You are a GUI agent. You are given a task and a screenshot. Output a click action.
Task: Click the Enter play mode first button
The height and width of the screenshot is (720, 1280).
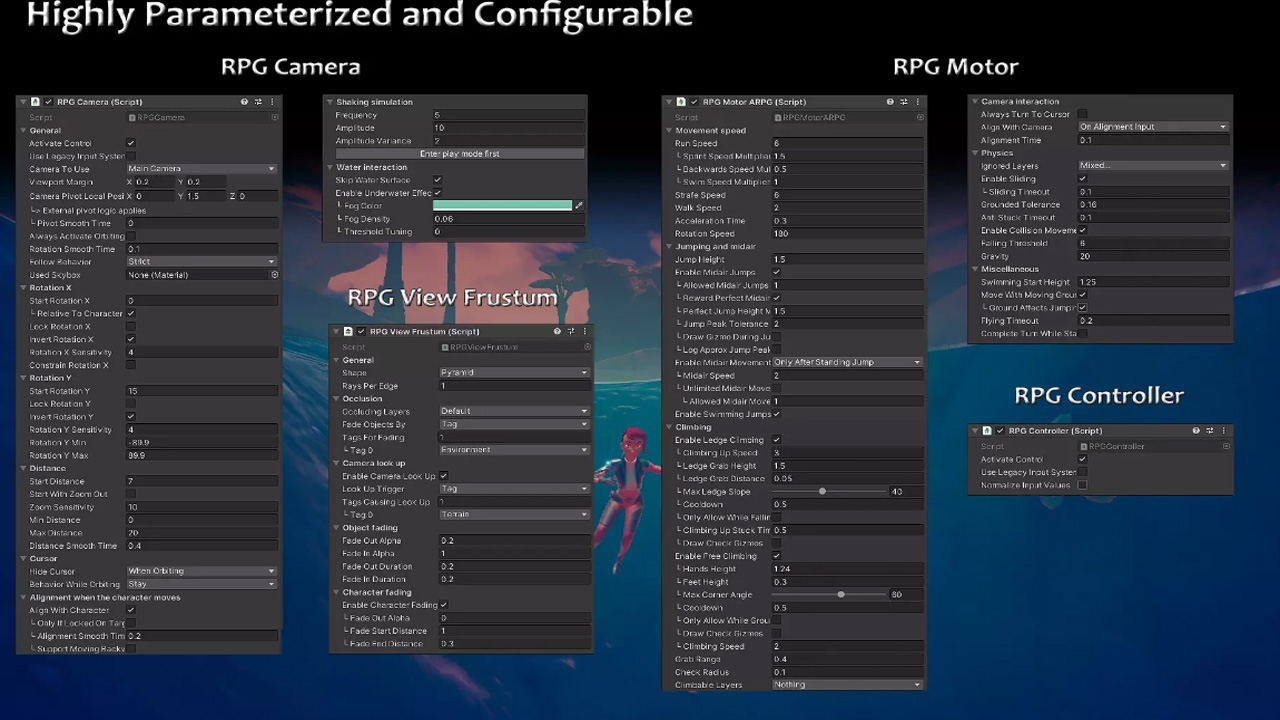click(x=459, y=154)
